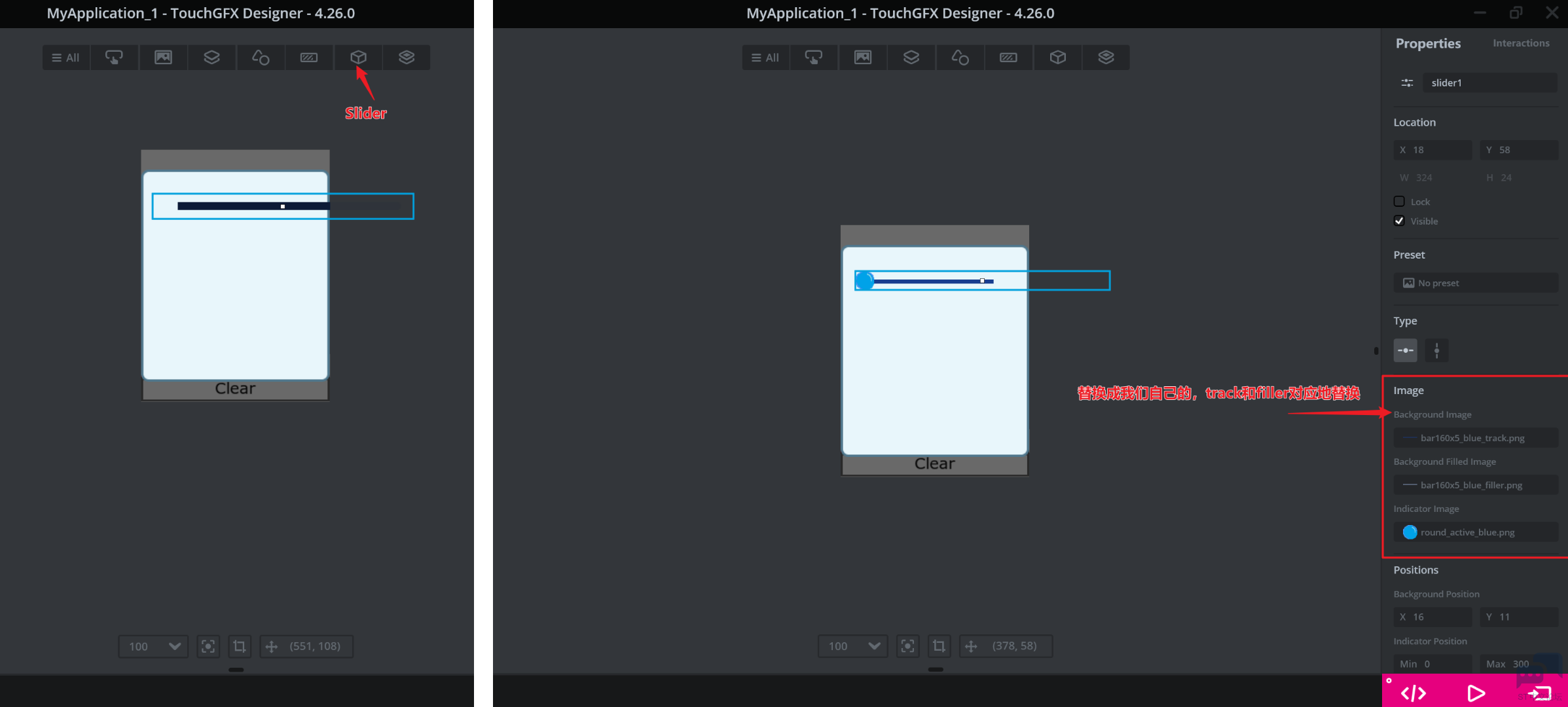Uncheck the Visible checkbox
The height and width of the screenshot is (707, 1568).
(1399, 221)
